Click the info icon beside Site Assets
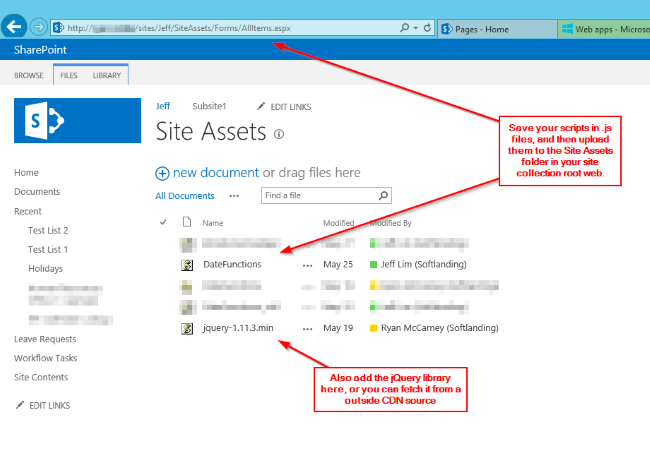This screenshot has width=650, height=456. (279, 134)
